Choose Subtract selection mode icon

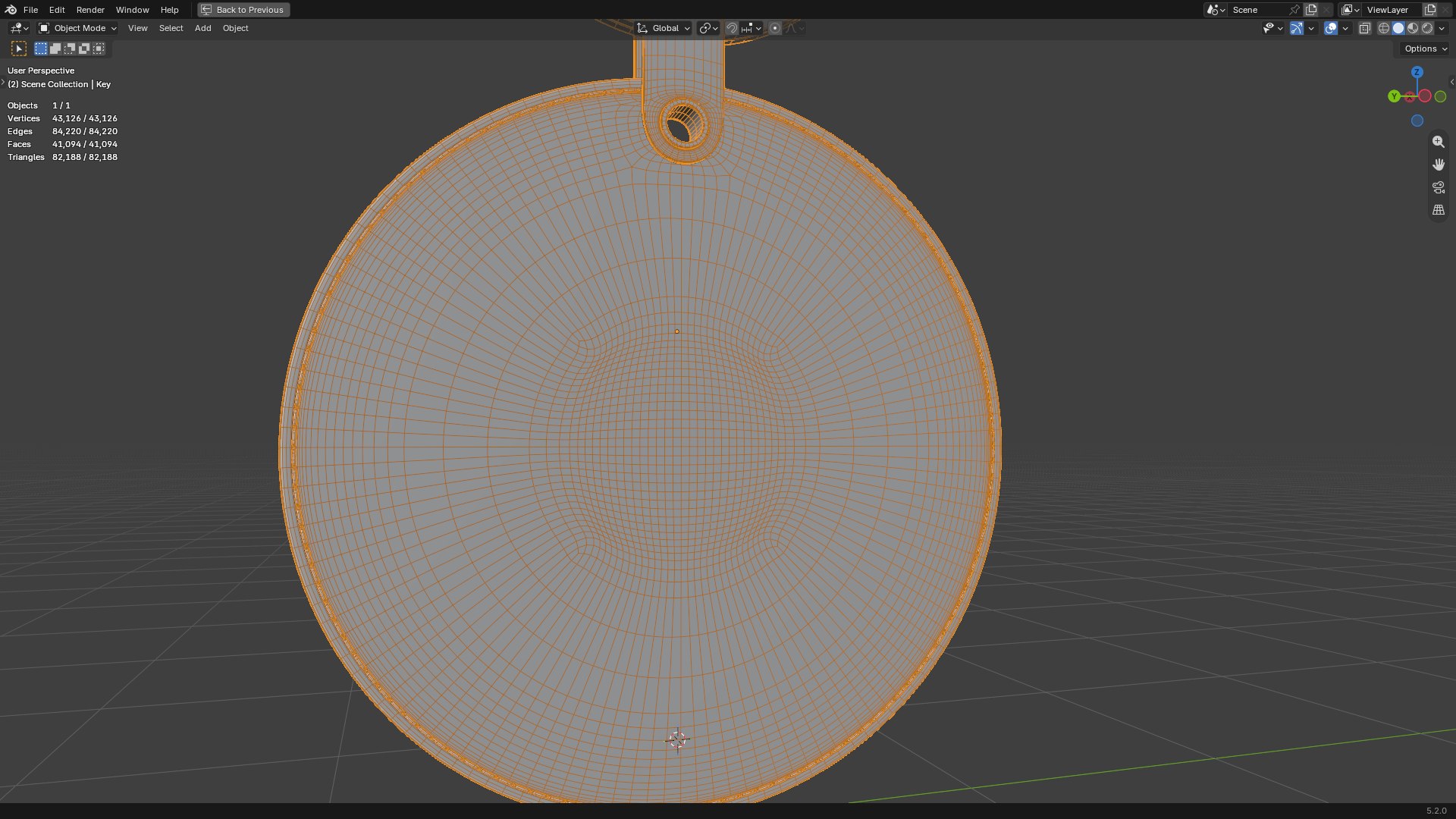pyautogui.click(x=70, y=49)
